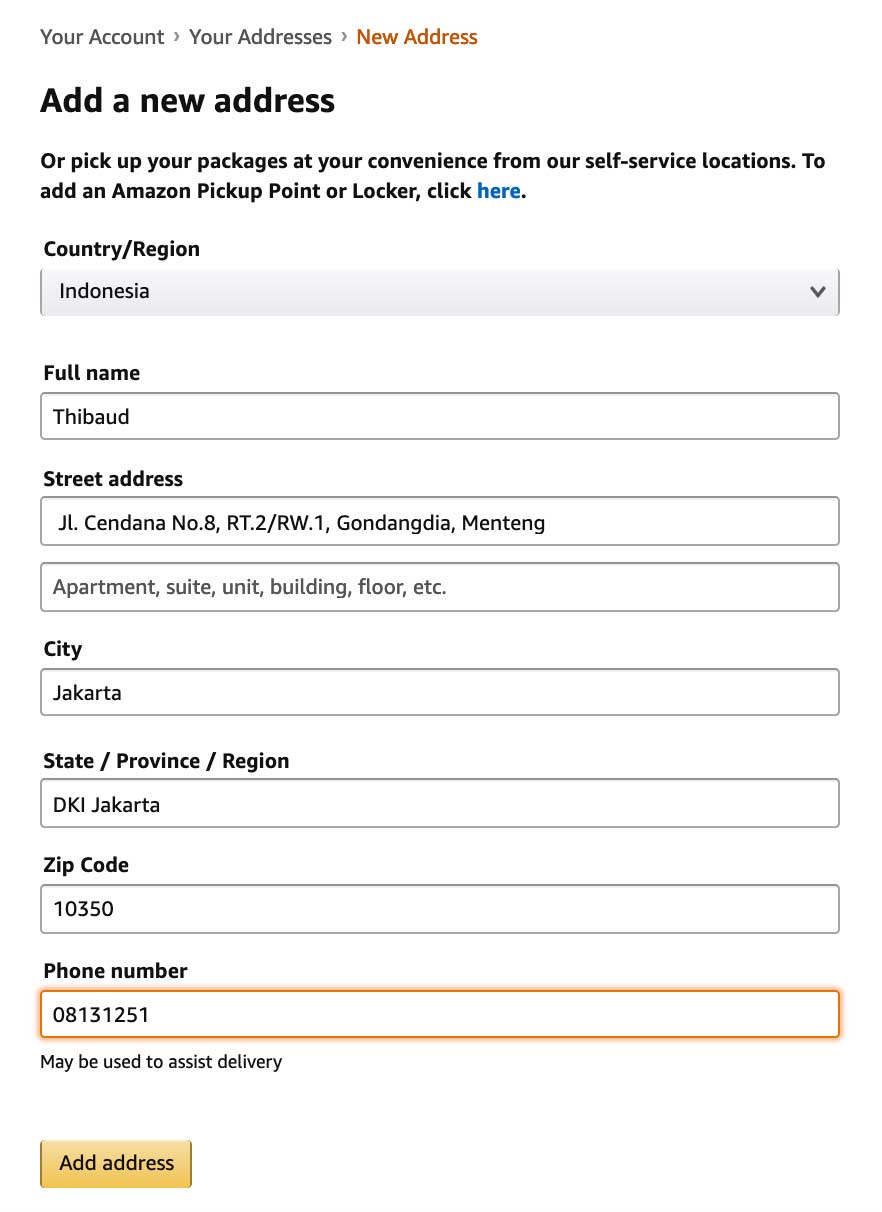Select the New Address breadcrumb item
This screenshot has height=1212, width=882.
tap(416, 36)
